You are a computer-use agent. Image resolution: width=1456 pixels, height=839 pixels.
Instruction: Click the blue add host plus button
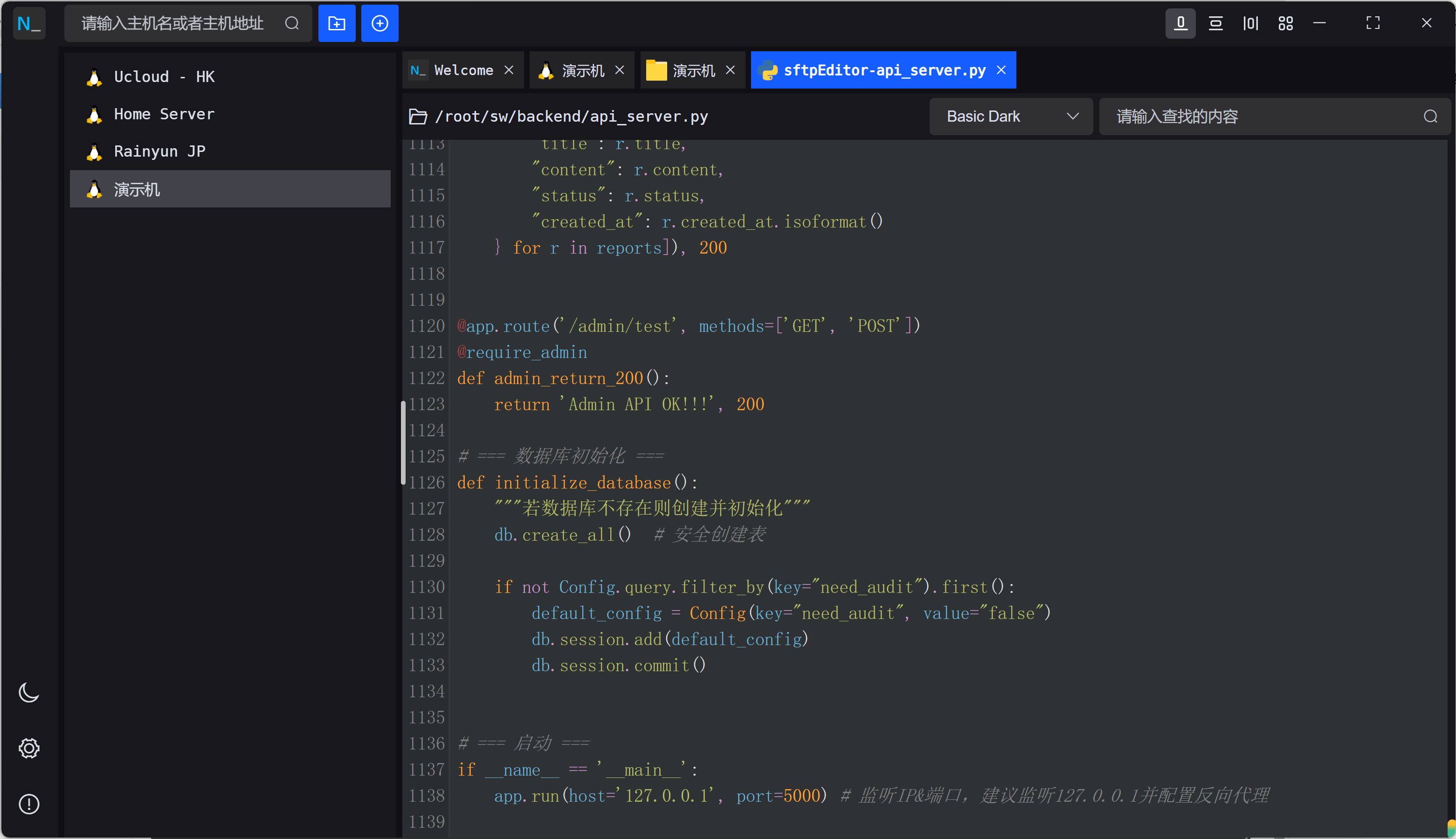[x=380, y=24]
